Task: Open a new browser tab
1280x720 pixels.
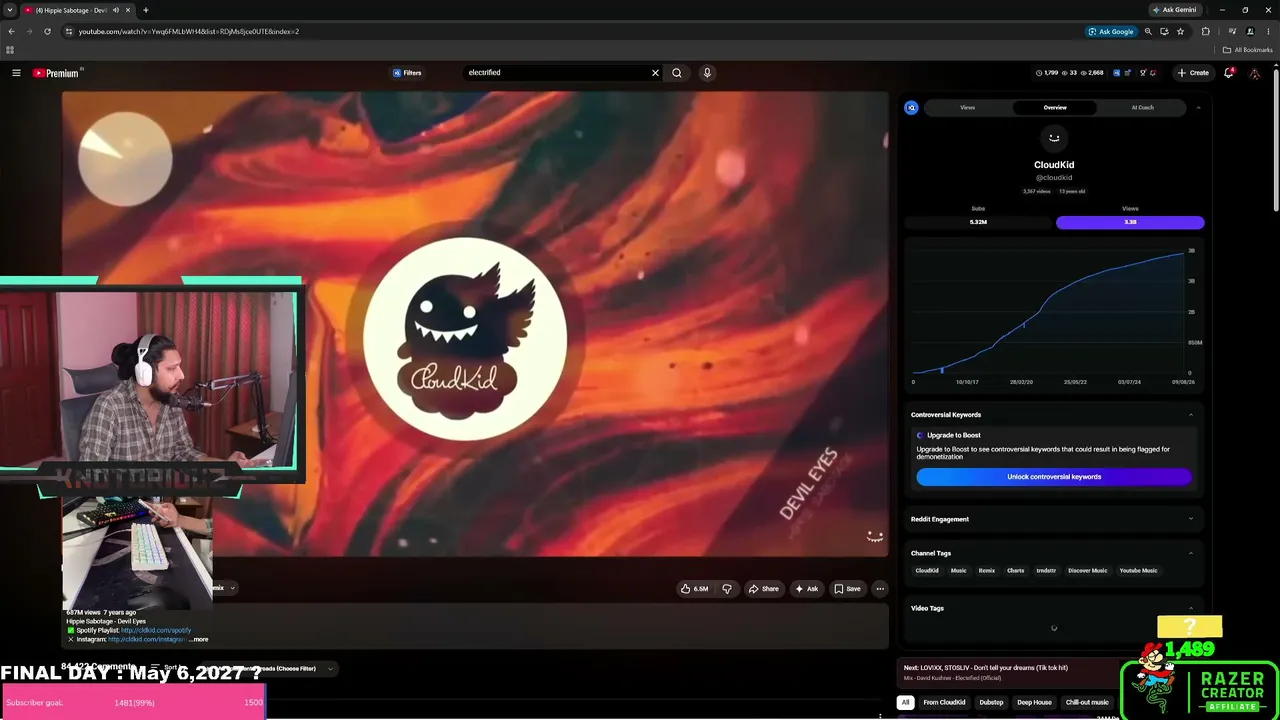Action: [x=146, y=10]
